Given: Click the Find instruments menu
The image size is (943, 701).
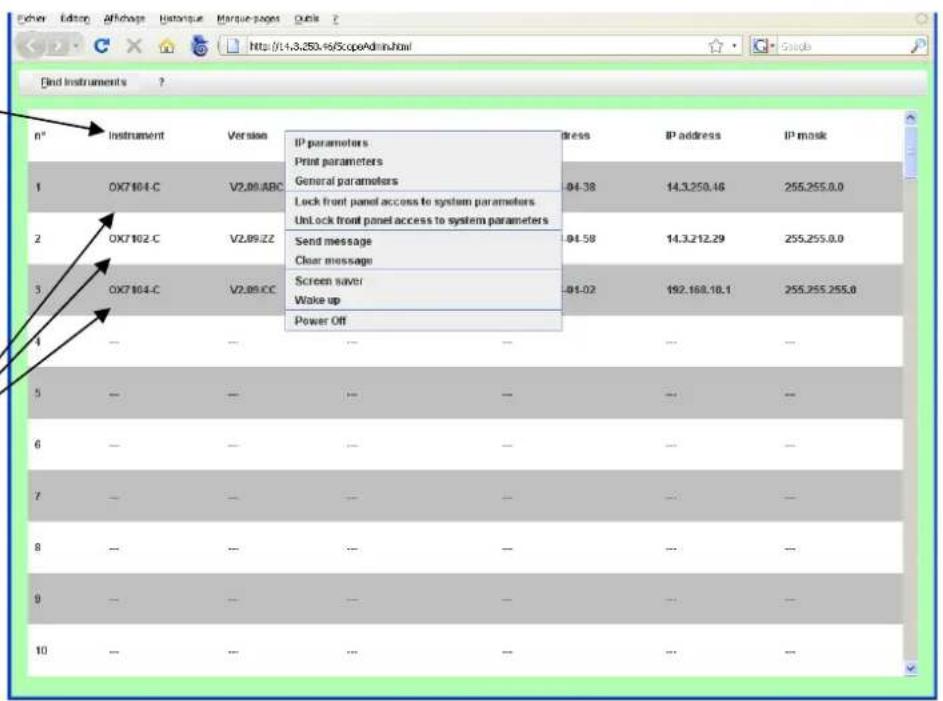Looking at the screenshot, I should (x=84, y=82).
